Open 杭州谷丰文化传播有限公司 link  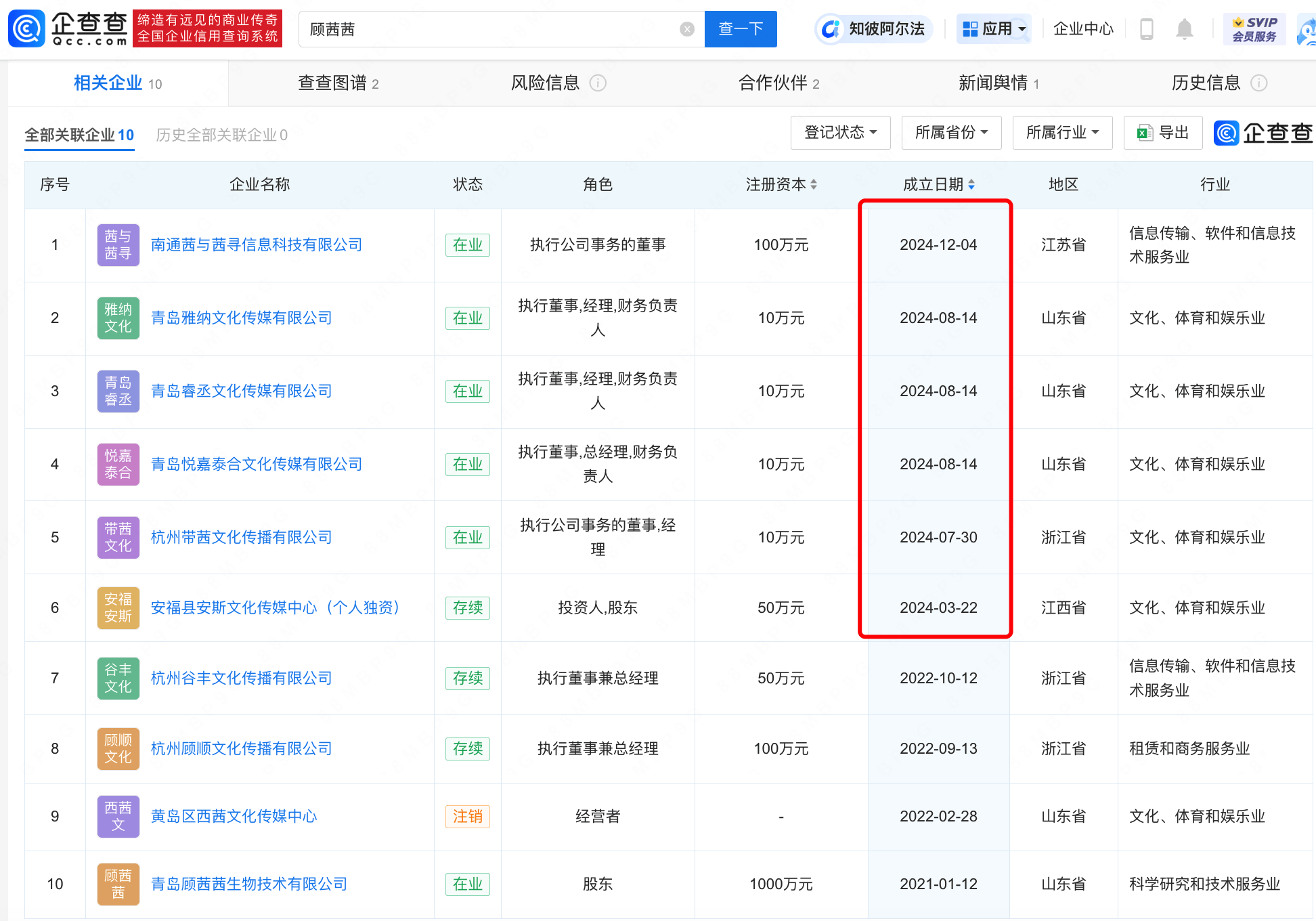[x=241, y=679]
